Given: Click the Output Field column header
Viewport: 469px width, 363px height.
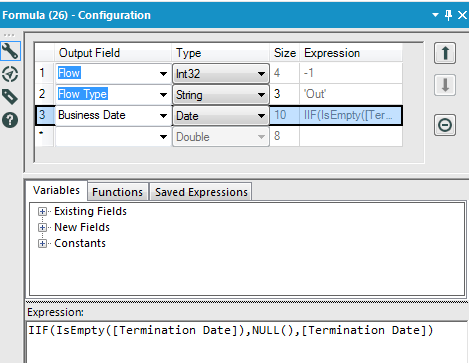Looking at the screenshot, I should [x=113, y=53].
